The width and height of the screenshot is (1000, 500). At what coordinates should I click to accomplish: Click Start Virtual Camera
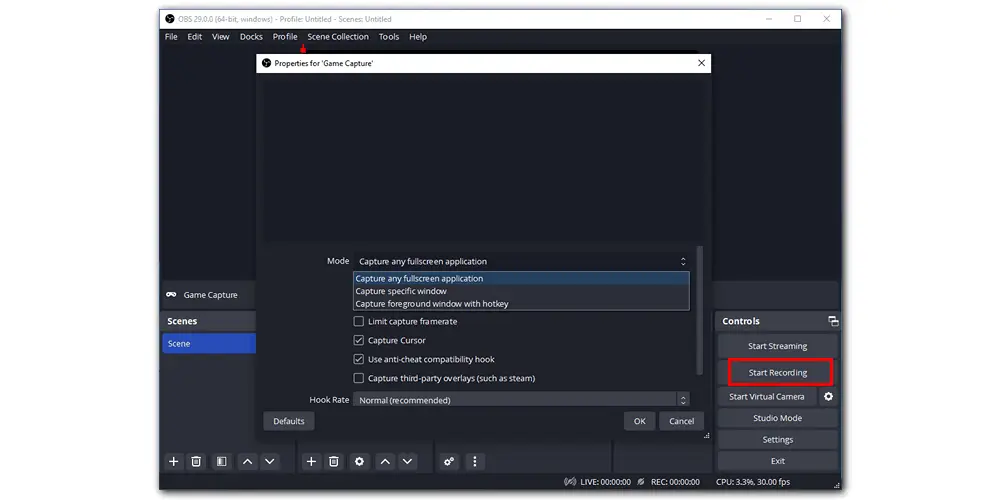[x=767, y=397]
